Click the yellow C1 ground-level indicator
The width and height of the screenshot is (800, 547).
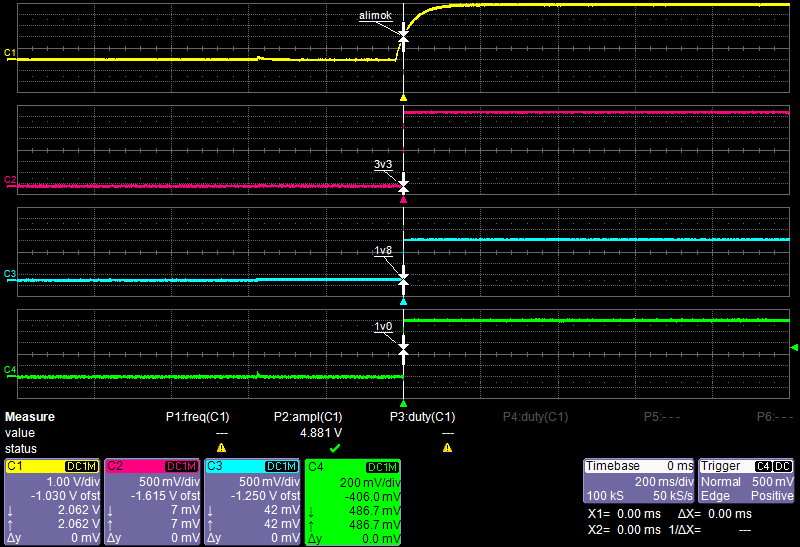coord(10,54)
